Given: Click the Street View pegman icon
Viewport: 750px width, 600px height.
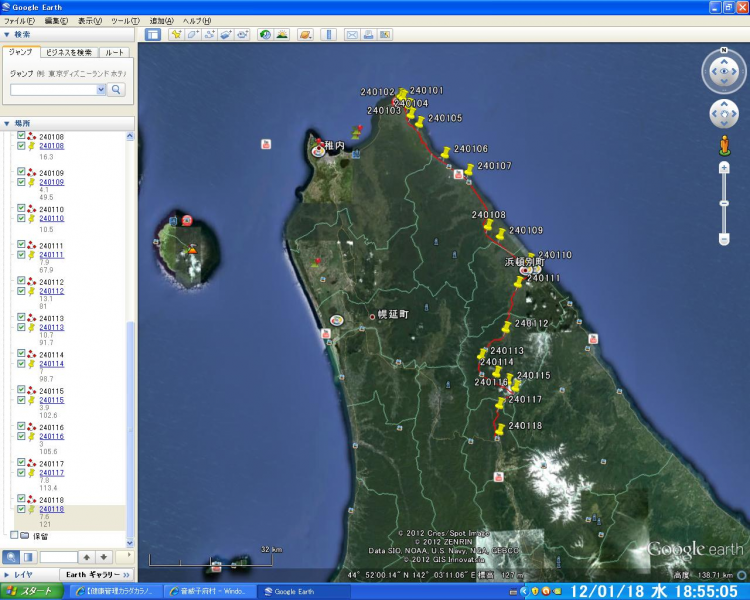Looking at the screenshot, I should [724, 145].
